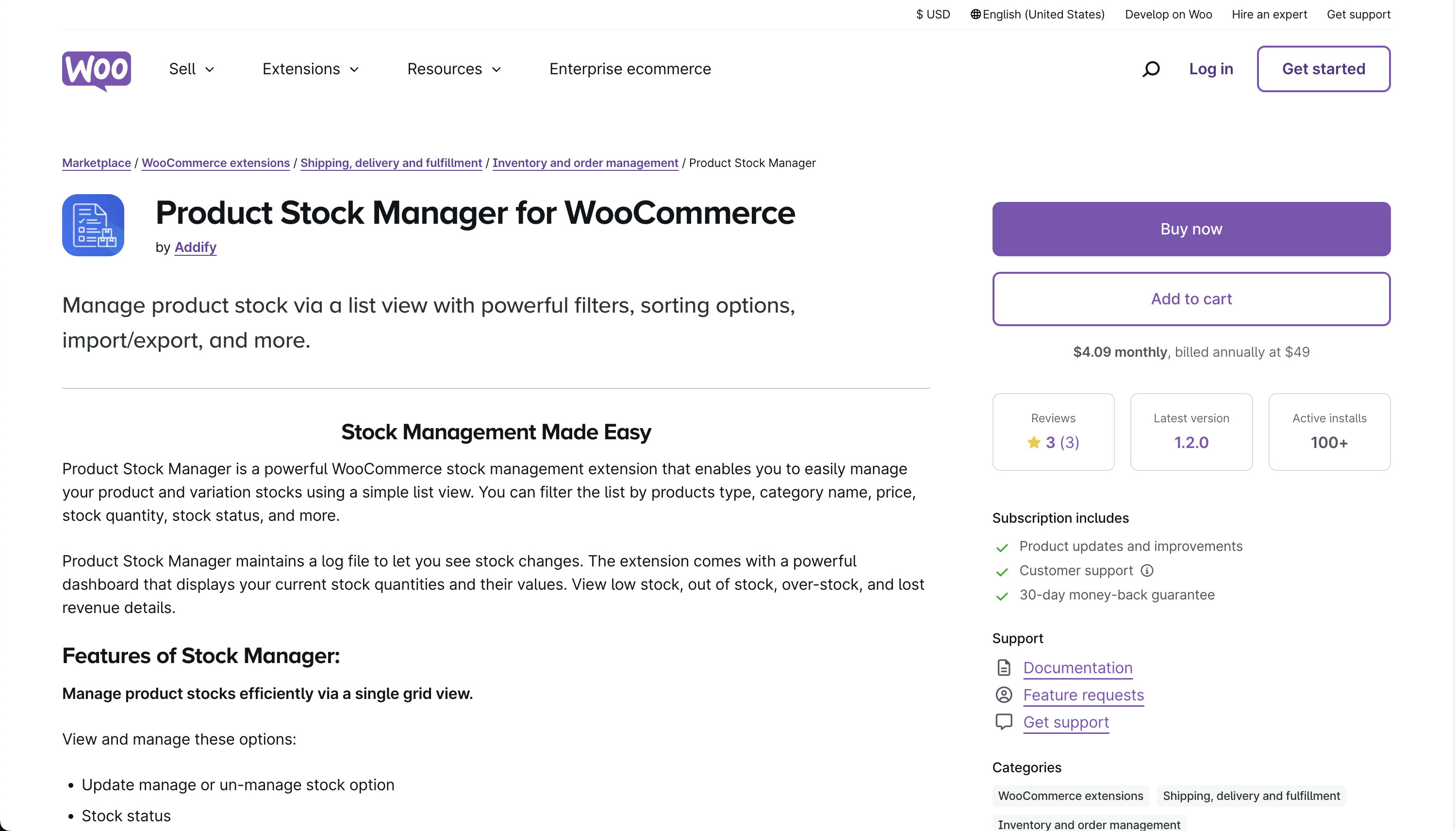Open the Sell menu
Image resolution: width=1456 pixels, height=831 pixels.
tap(191, 68)
